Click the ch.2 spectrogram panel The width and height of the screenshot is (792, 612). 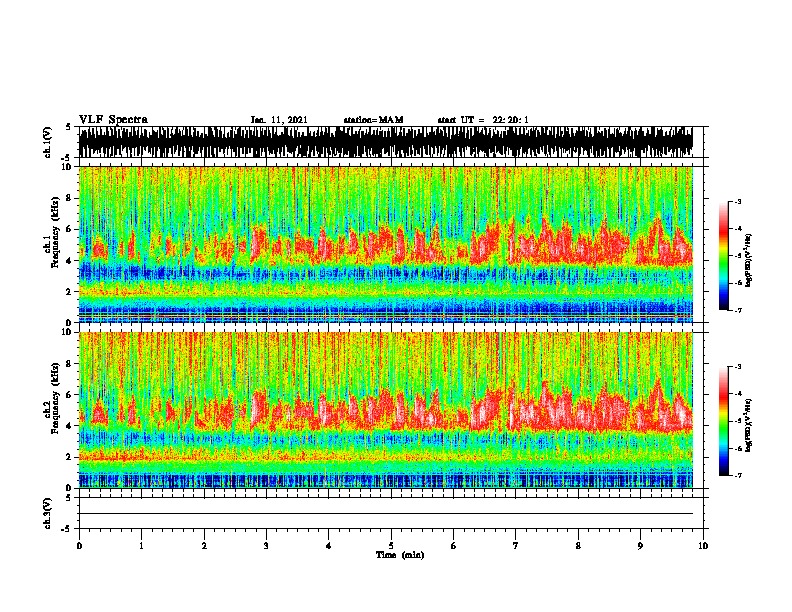386,410
